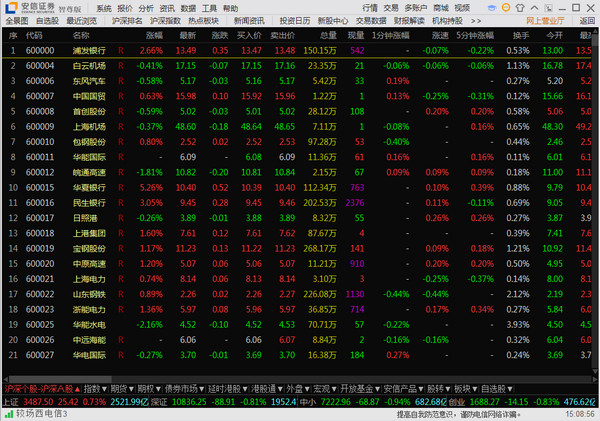This screenshot has width=600, height=421.
Task: Sort by the 换手 column header
Action: (521, 36)
